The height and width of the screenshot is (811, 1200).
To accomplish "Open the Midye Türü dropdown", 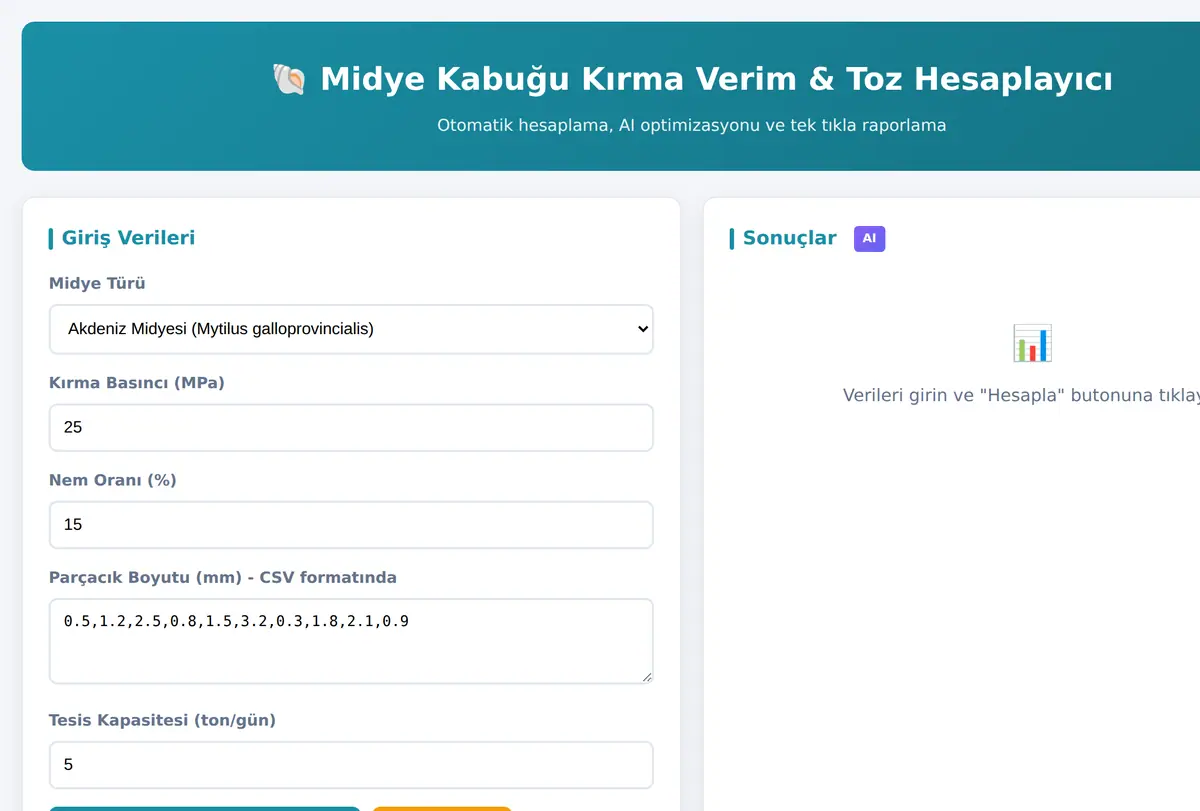I will (x=351, y=329).
